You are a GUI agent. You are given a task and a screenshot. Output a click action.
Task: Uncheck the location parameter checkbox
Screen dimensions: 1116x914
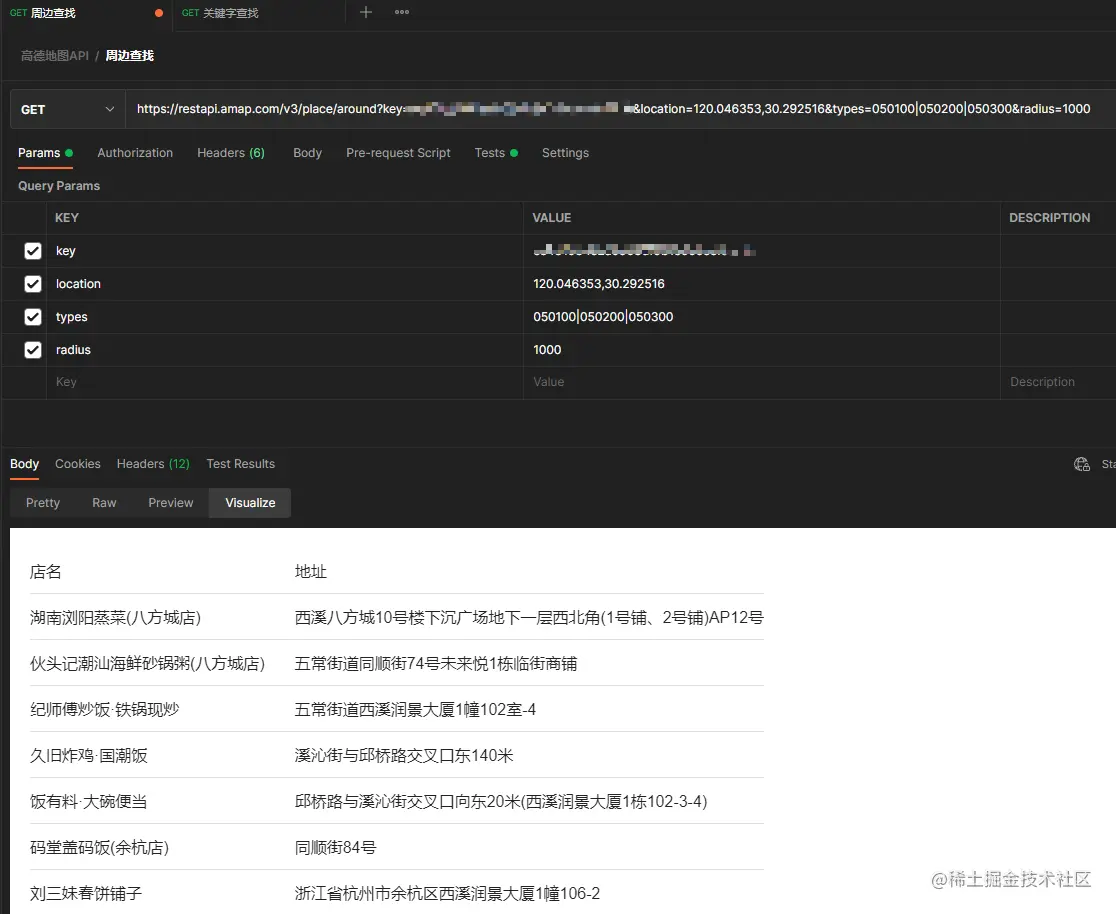(x=33, y=284)
